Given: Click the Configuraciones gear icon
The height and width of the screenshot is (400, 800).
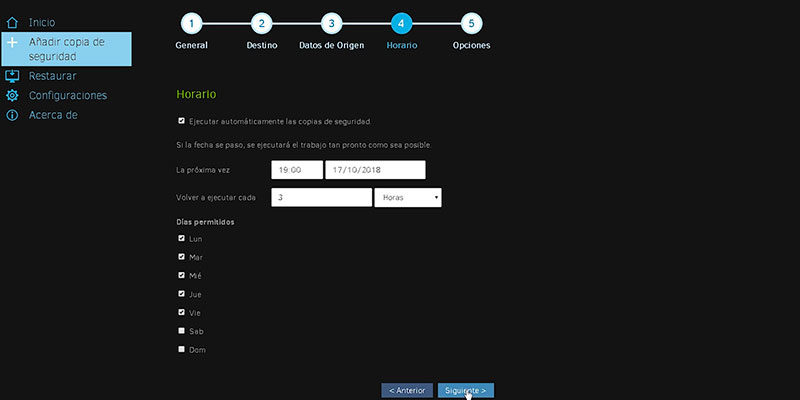Looking at the screenshot, I should (x=12, y=95).
